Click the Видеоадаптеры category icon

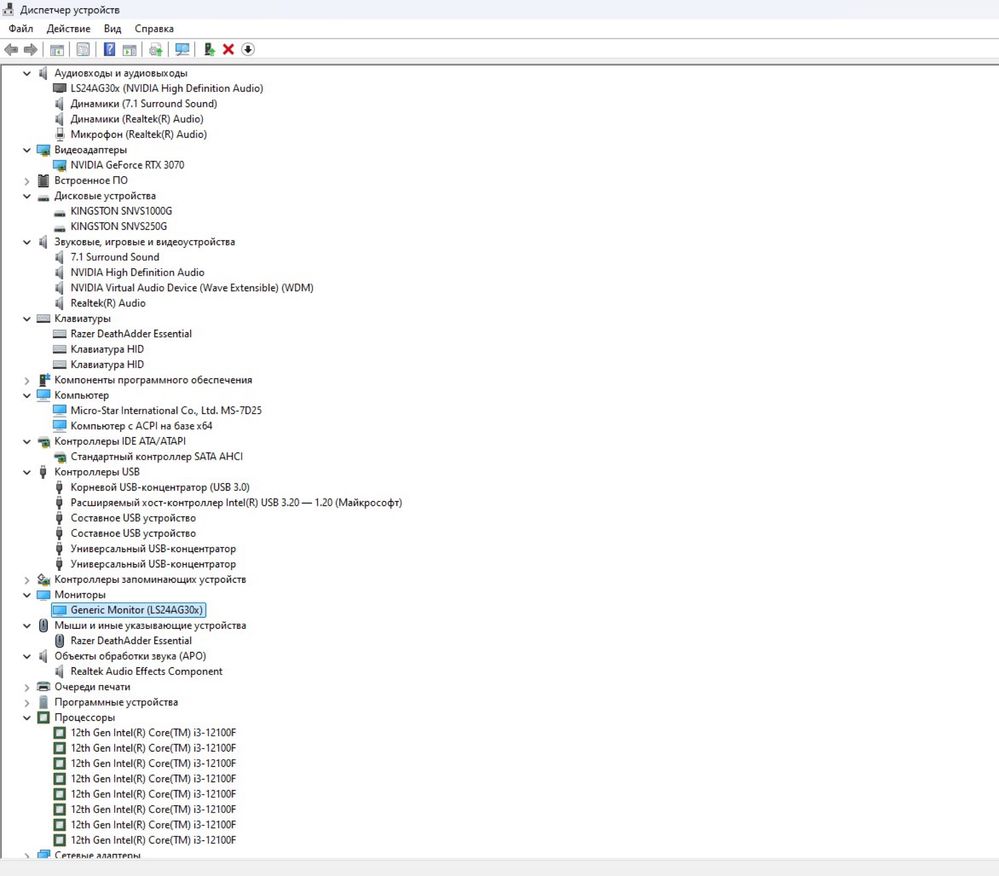coord(43,150)
